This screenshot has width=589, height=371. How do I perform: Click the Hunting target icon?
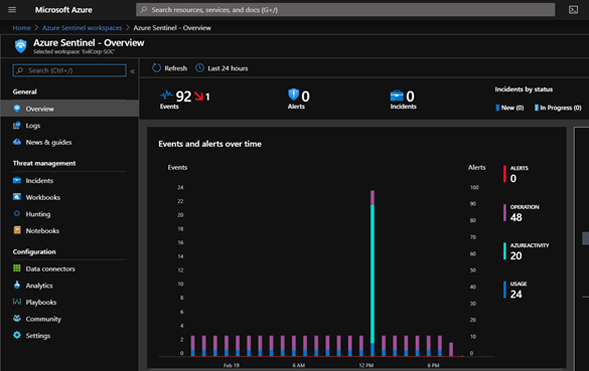point(17,214)
